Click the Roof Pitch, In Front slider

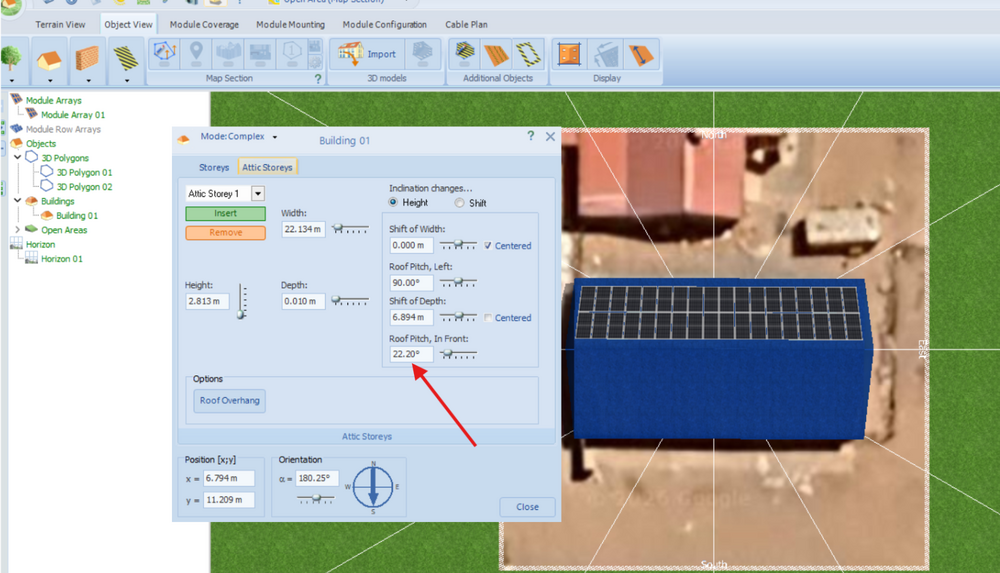(459, 354)
